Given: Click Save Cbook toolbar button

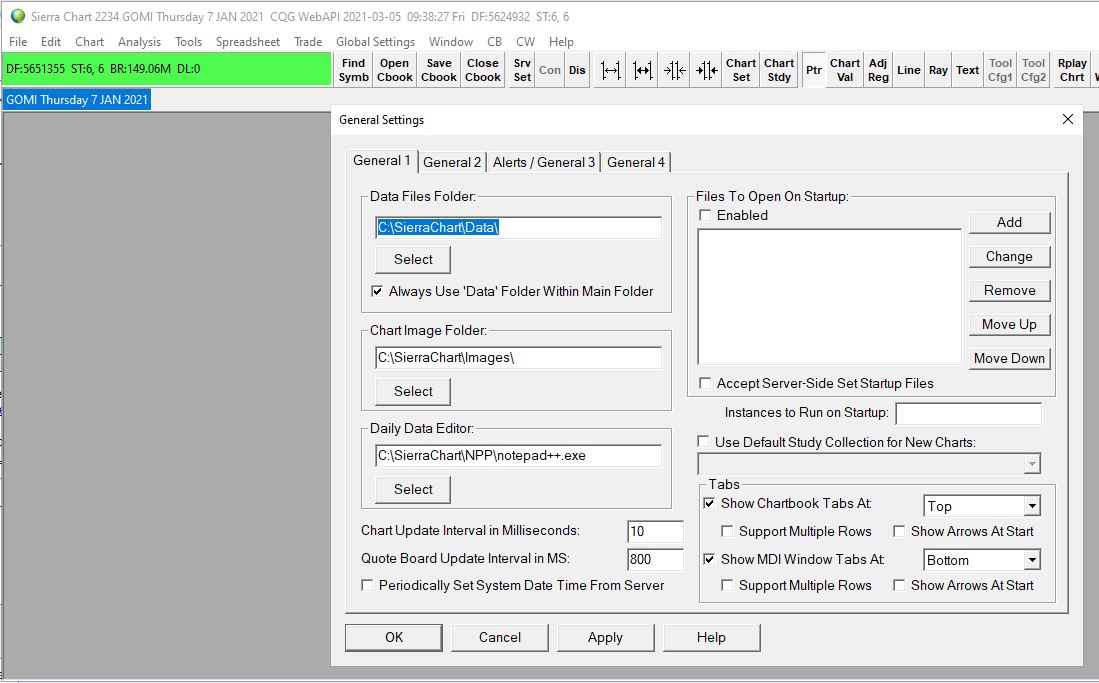Looking at the screenshot, I should 439,70.
